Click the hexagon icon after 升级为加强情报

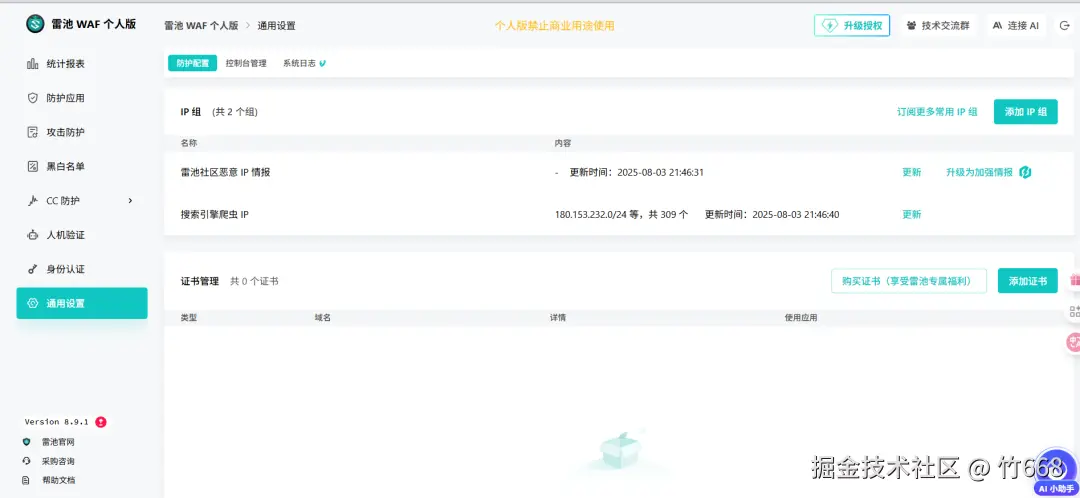point(1025,172)
